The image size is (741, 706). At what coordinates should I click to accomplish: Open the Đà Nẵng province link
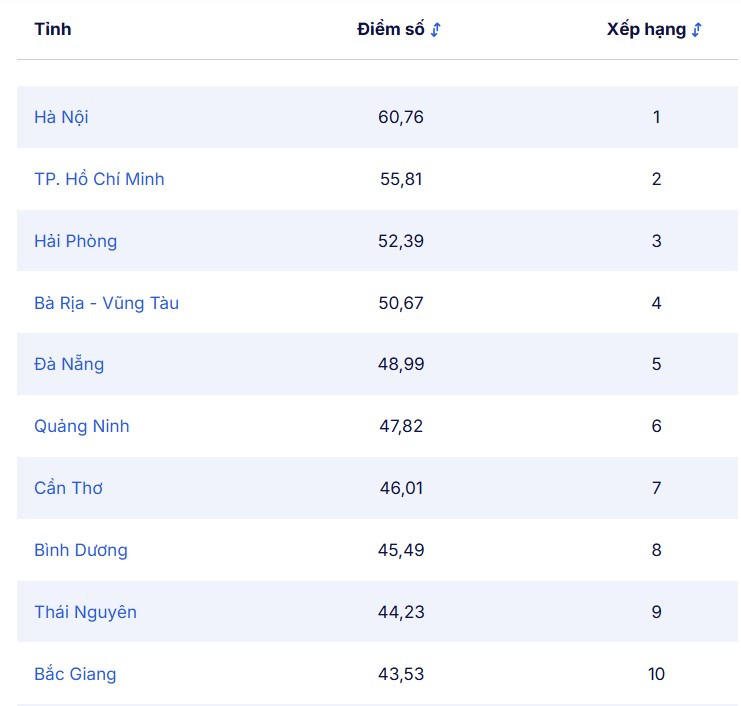point(69,364)
